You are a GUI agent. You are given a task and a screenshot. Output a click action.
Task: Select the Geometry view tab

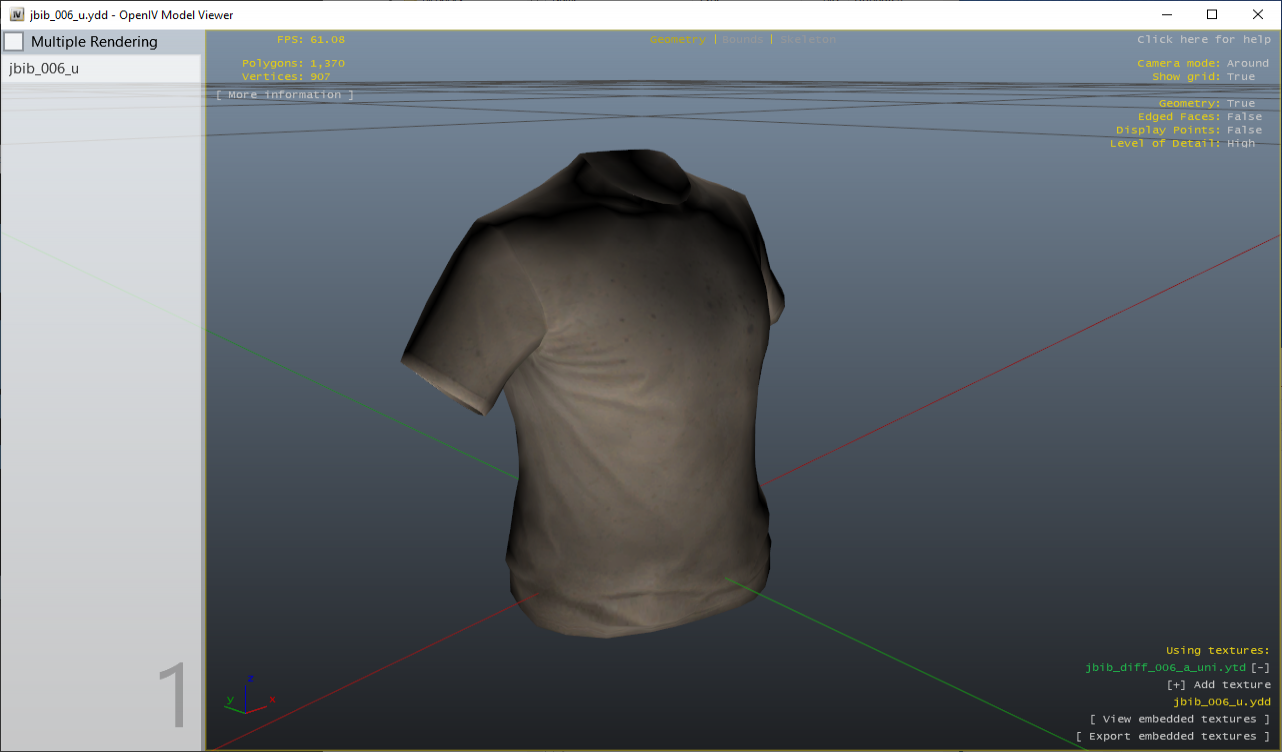pyautogui.click(x=676, y=39)
